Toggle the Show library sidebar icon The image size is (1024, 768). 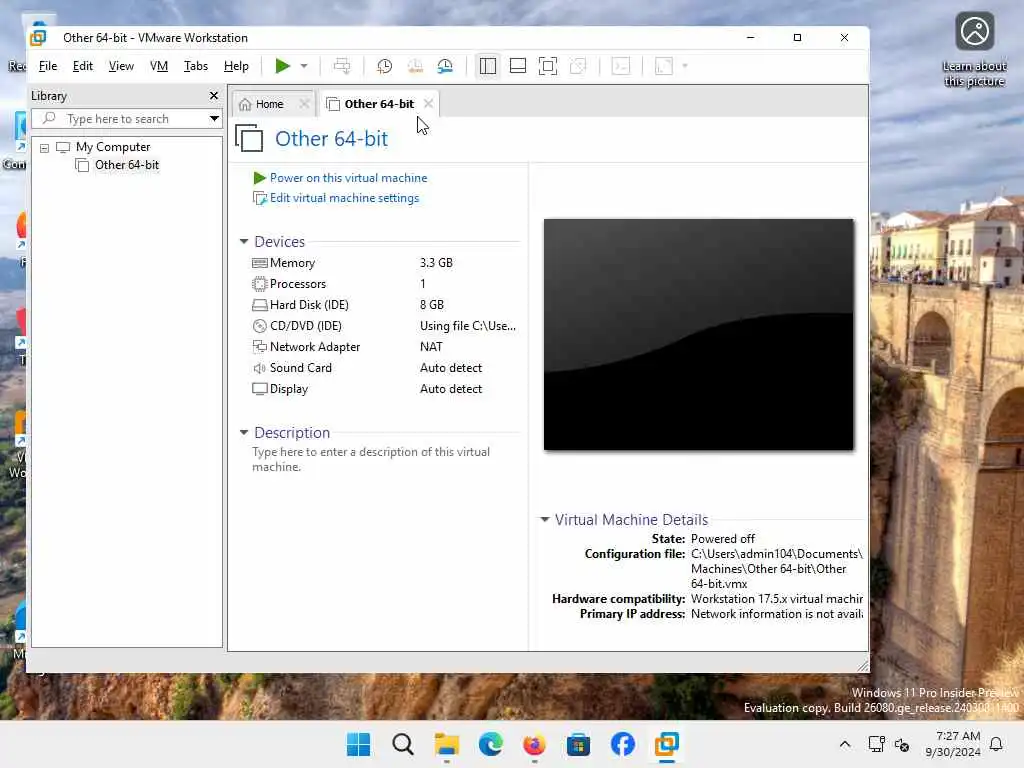tap(488, 66)
